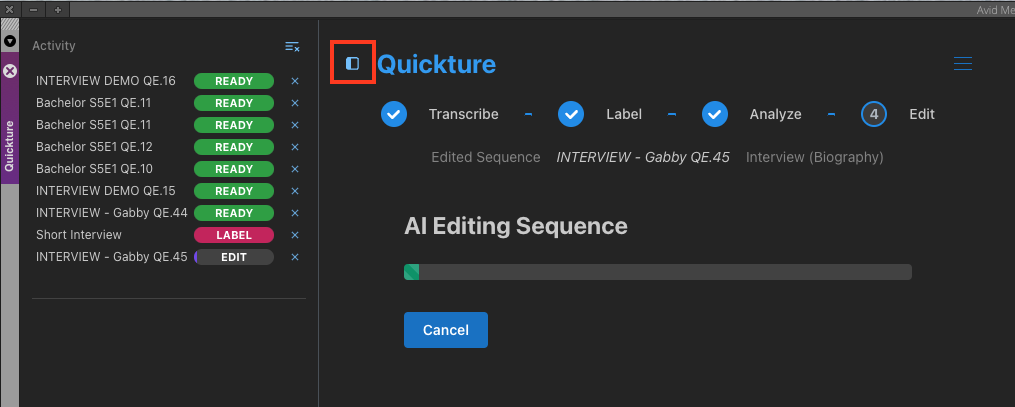The height and width of the screenshot is (407, 1015).
Task: Click the Analyze step checkmark
Action: tap(715, 115)
